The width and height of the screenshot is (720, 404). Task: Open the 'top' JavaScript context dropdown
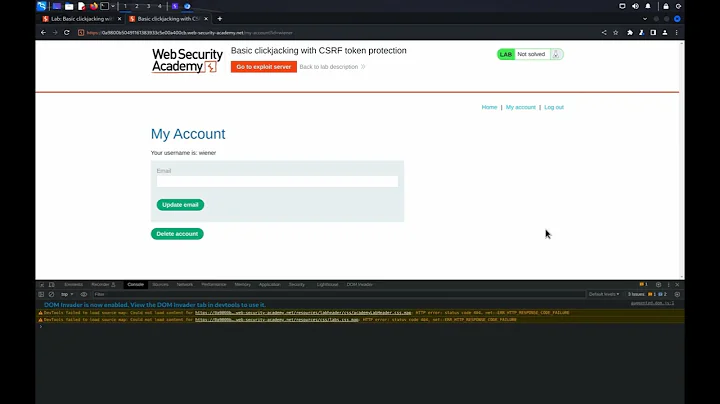pos(67,294)
